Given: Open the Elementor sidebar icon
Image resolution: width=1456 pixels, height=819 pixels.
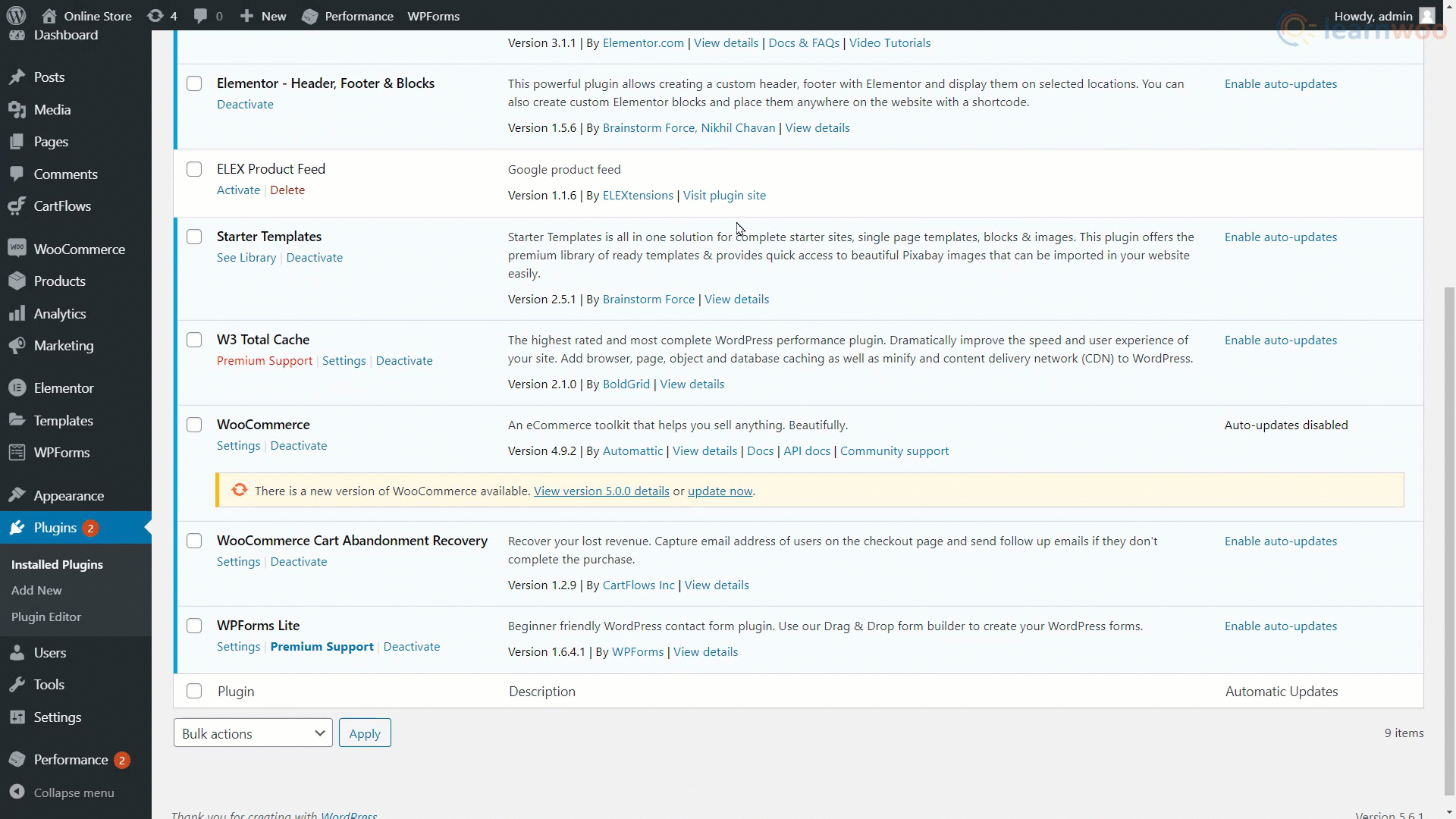Looking at the screenshot, I should (17, 388).
